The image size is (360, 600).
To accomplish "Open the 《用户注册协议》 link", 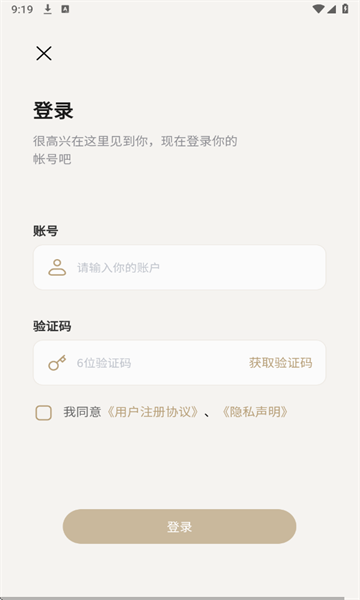I will [152, 412].
